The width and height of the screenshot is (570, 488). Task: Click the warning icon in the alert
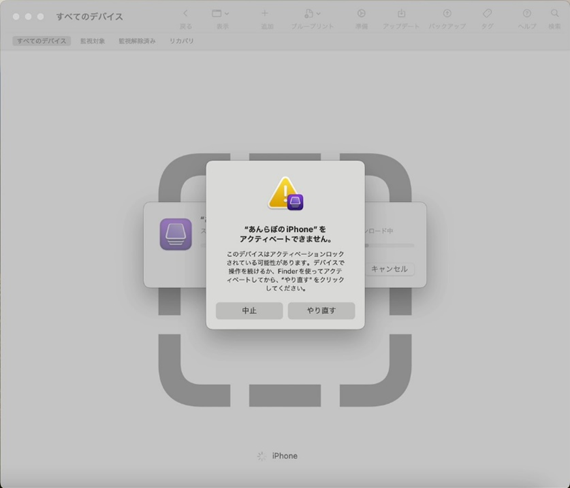pos(285,193)
